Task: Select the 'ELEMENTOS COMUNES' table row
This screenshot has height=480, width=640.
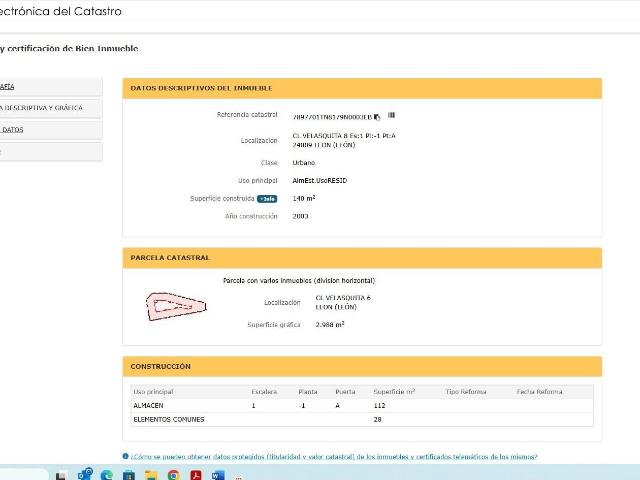Action: 362,420
